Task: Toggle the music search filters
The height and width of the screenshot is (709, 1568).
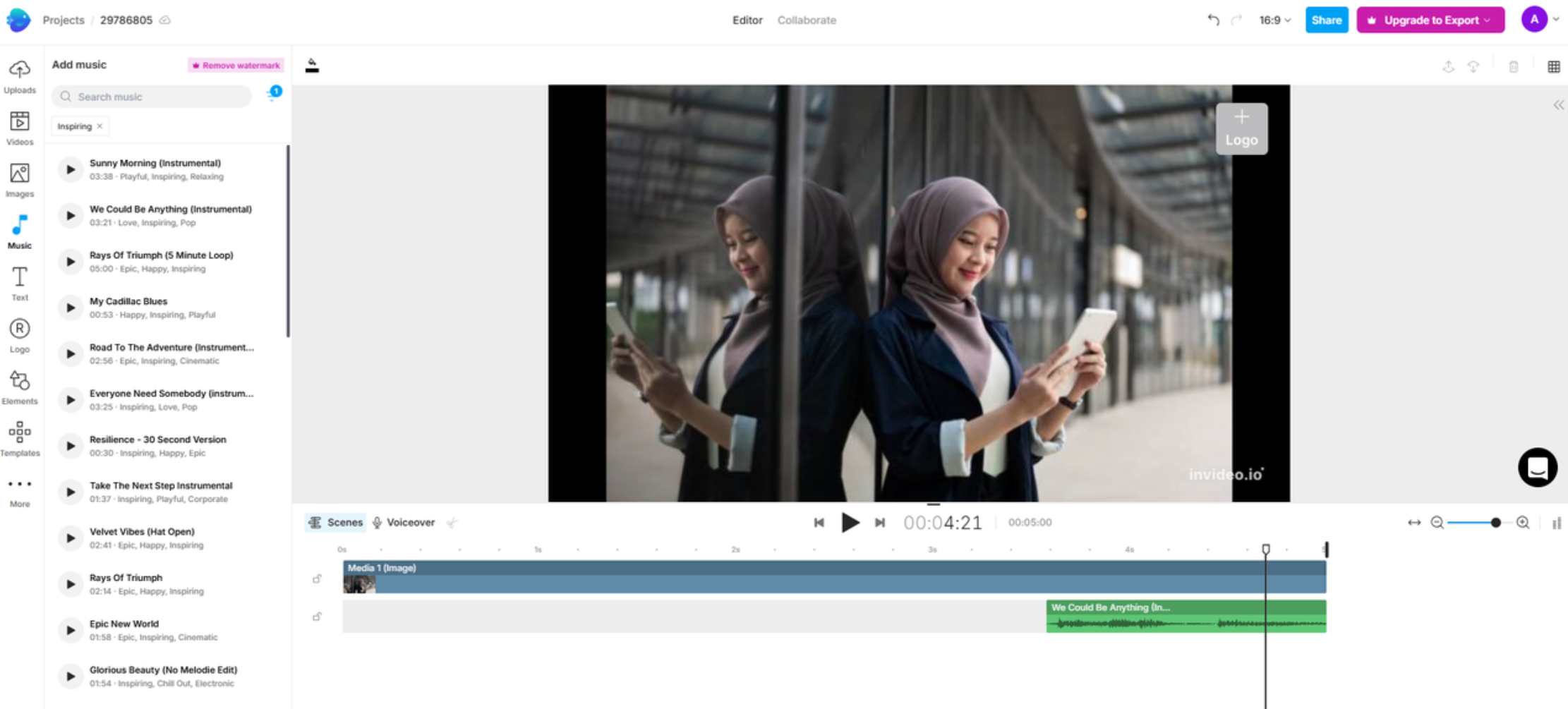Action: coord(272,96)
